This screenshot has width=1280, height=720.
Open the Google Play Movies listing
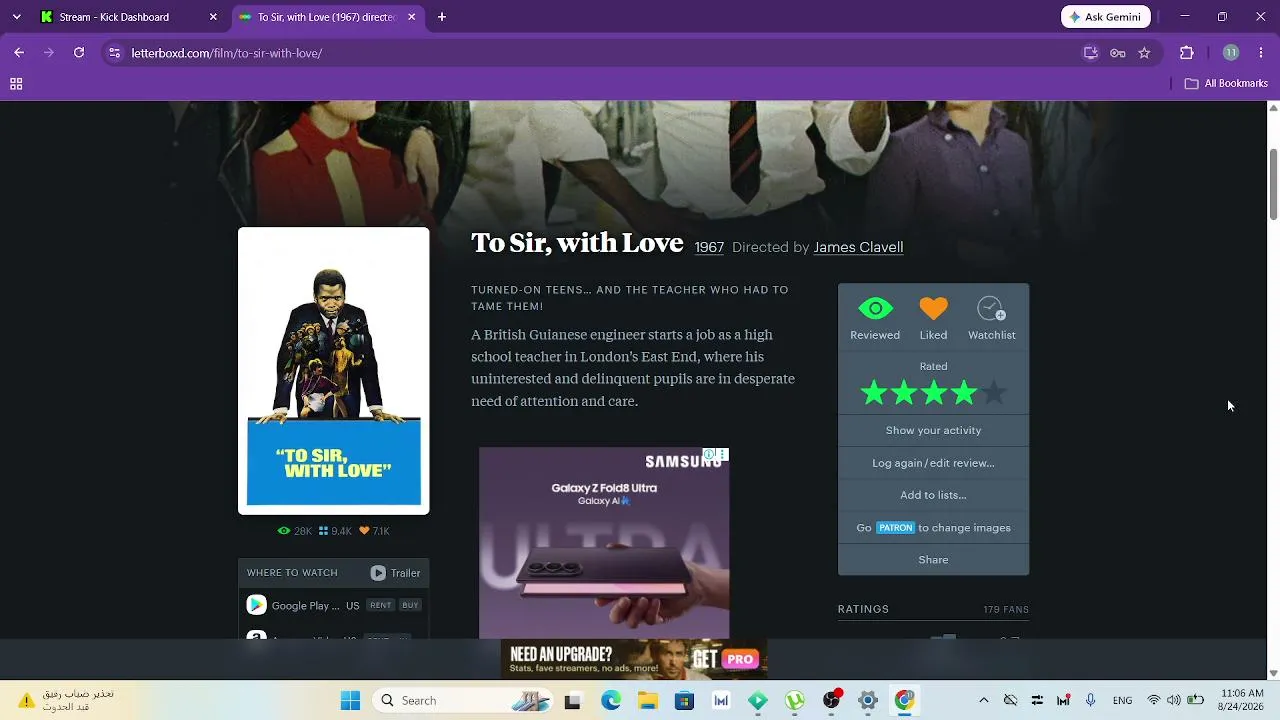(x=304, y=605)
